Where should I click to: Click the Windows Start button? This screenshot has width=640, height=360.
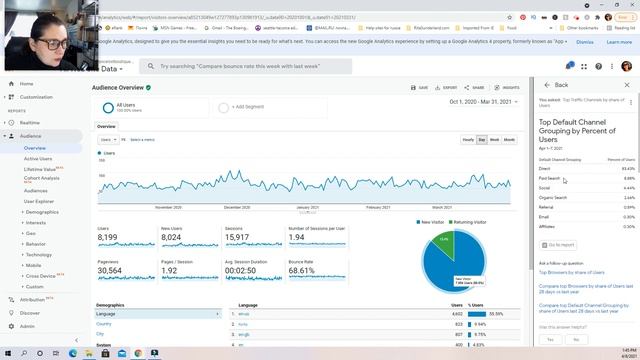point(7,353)
